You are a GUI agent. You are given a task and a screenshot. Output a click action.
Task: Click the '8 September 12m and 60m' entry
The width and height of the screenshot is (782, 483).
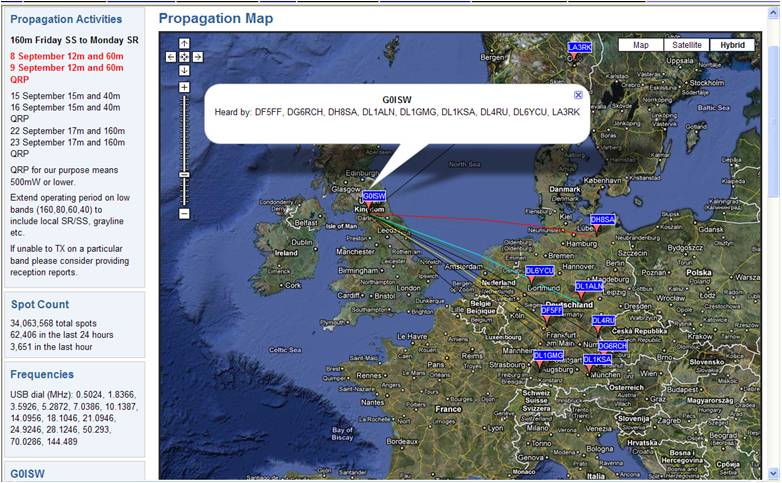(66, 56)
